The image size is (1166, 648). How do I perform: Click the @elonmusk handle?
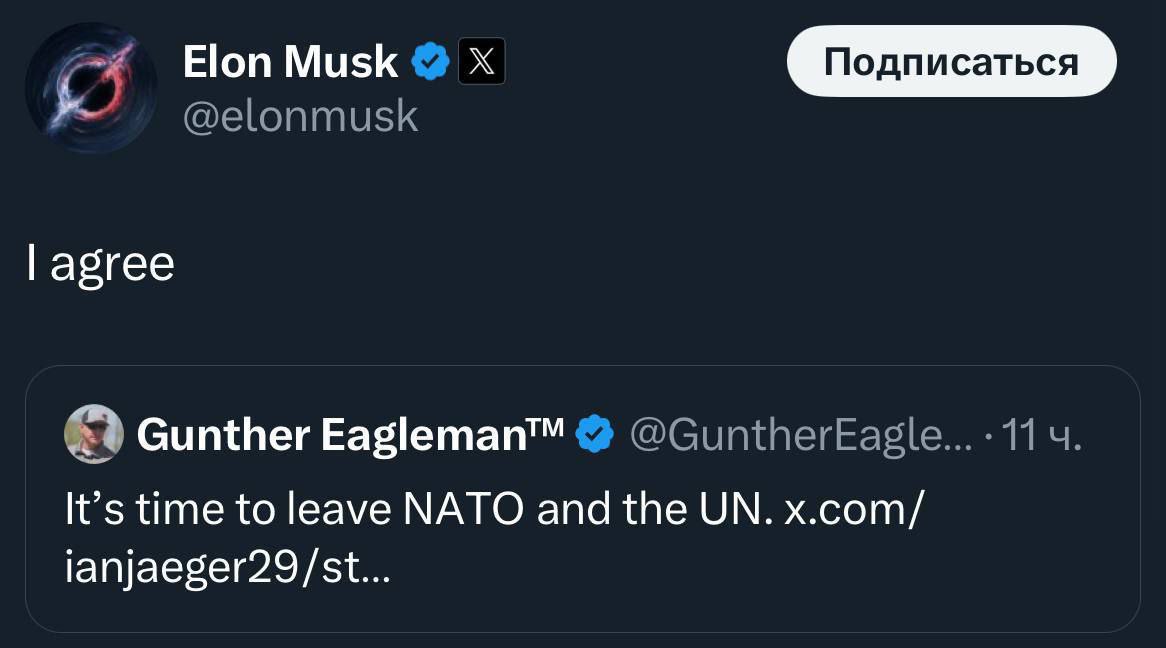(300, 117)
